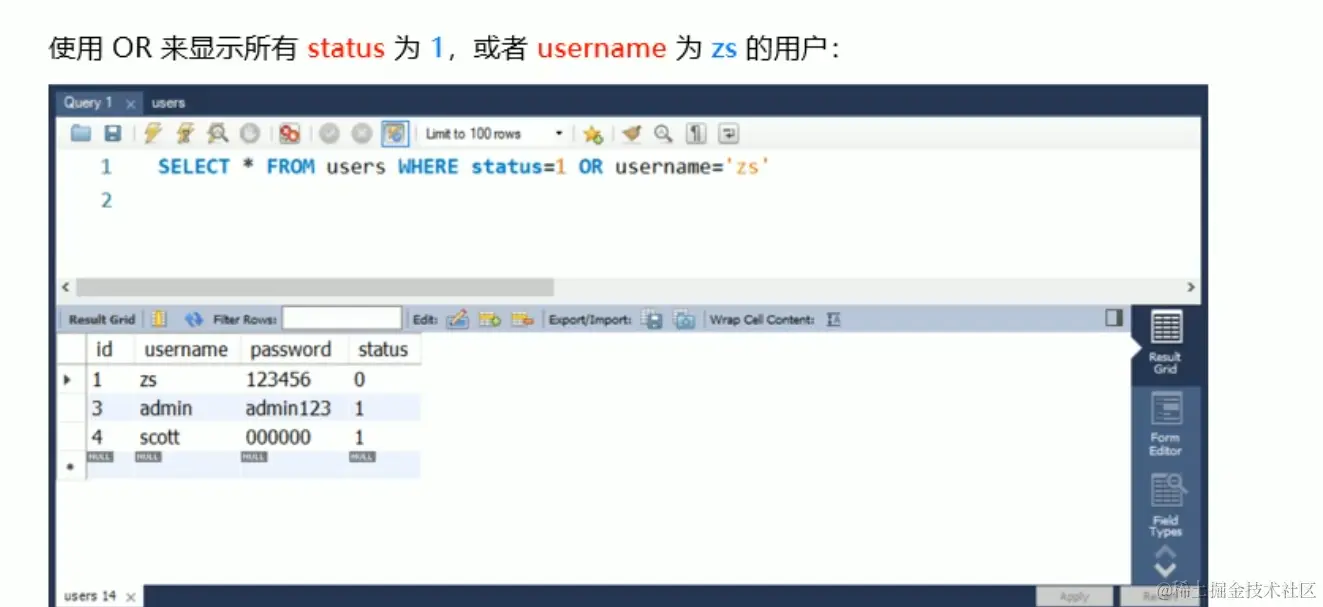Beautify the query with broom icon
Screen dimensions: 1323x607
[x=631, y=133]
